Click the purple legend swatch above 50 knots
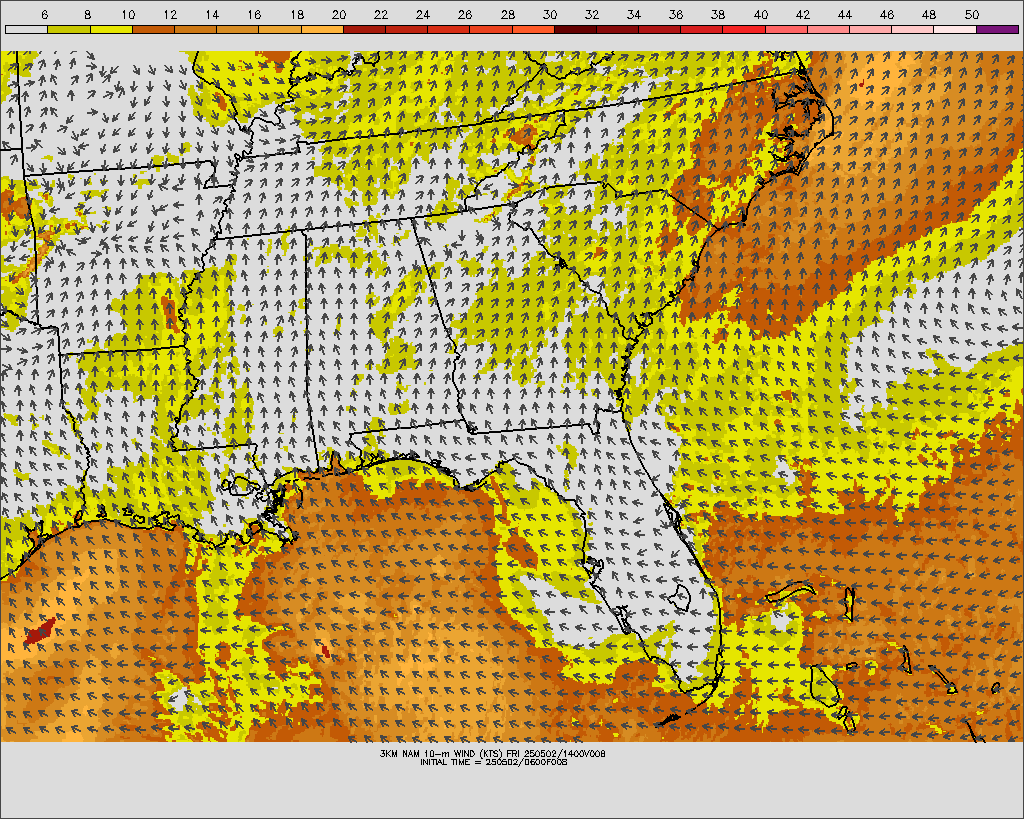Screen dimensions: 1024x819 [x=998, y=29]
